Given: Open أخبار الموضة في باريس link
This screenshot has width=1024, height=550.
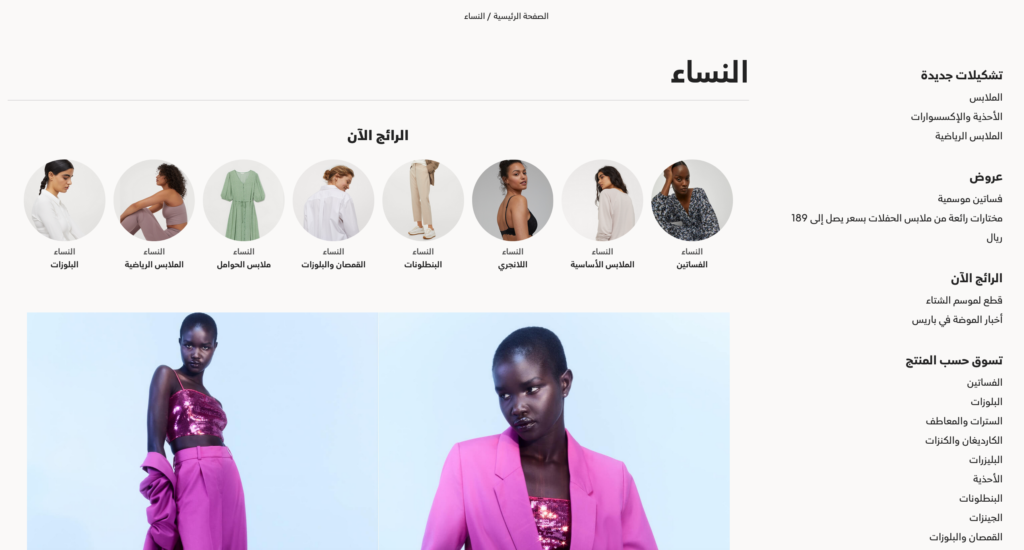Looking at the screenshot, I should (957, 320).
